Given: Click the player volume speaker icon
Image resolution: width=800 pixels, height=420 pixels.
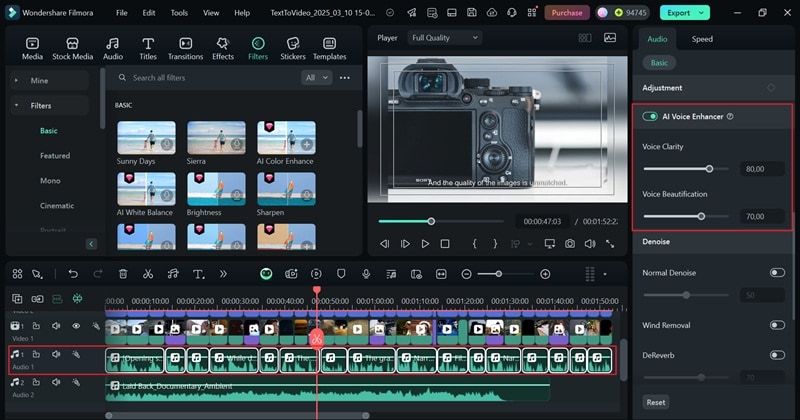Looking at the screenshot, I should click(x=590, y=244).
